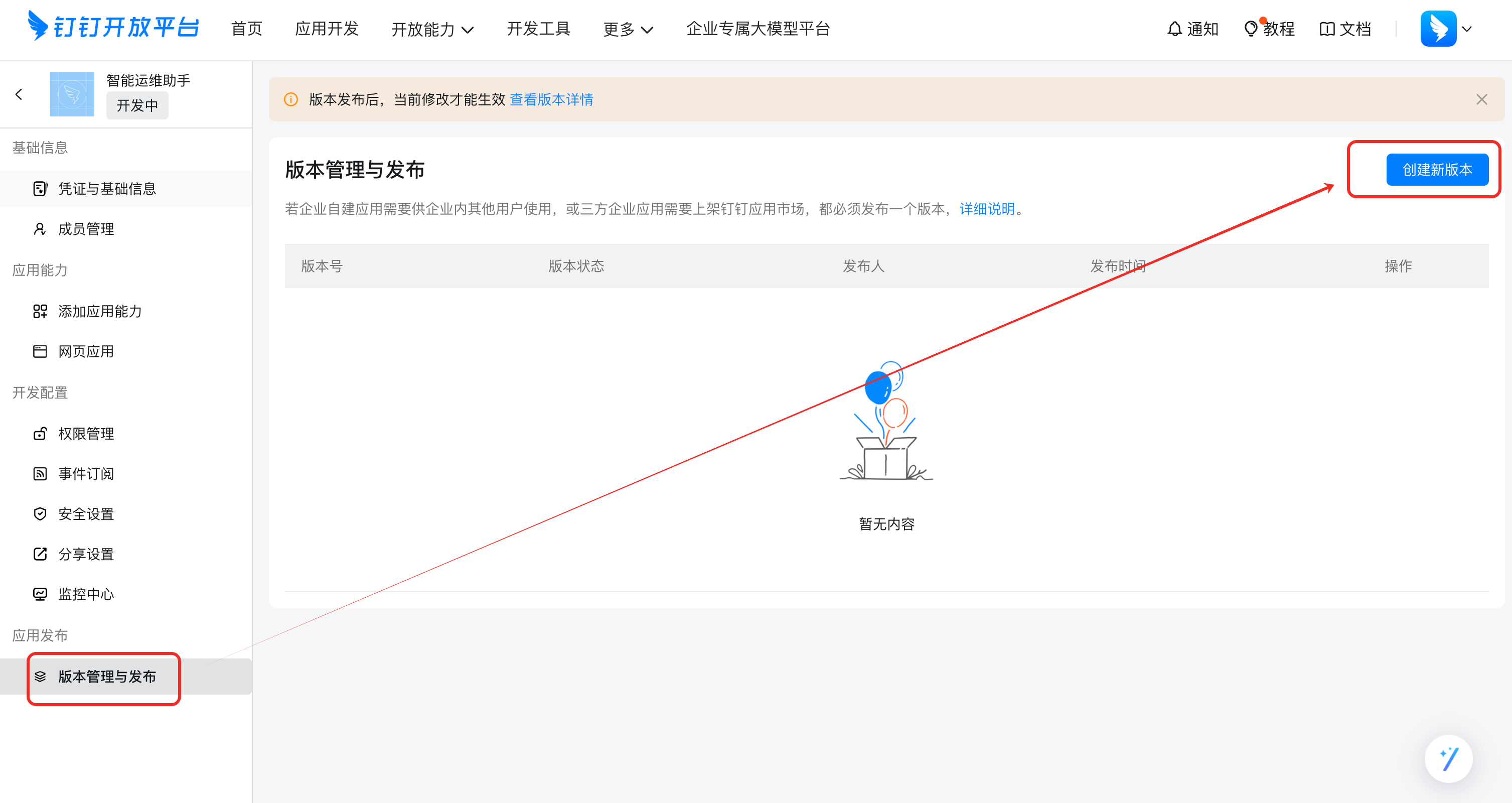This screenshot has height=803, width=1512.
Task: Click the 安全设置 shield icon
Action: [x=40, y=513]
